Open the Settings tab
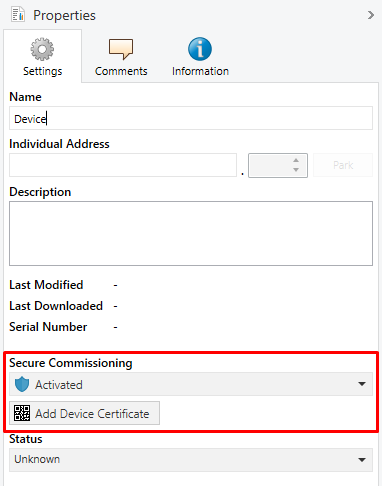The image size is (382, 486). pyautogui.click(x=42, y=57)
